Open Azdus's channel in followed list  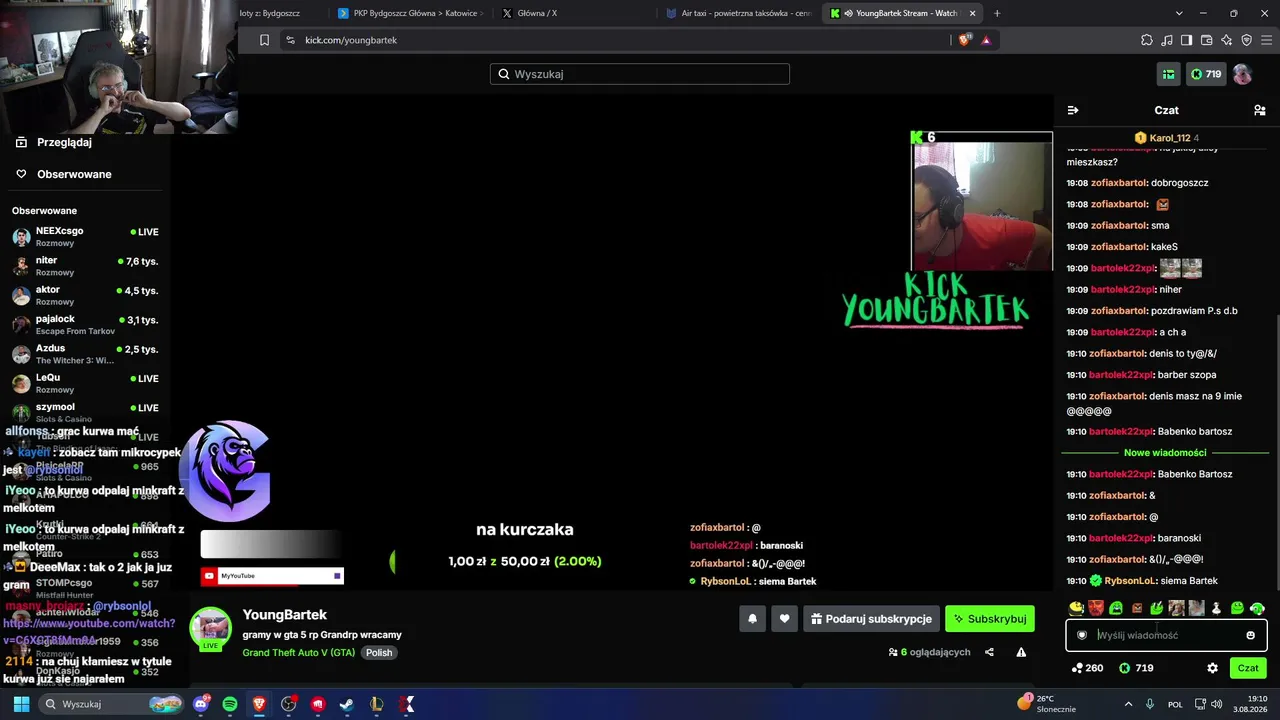click(85, 354)
